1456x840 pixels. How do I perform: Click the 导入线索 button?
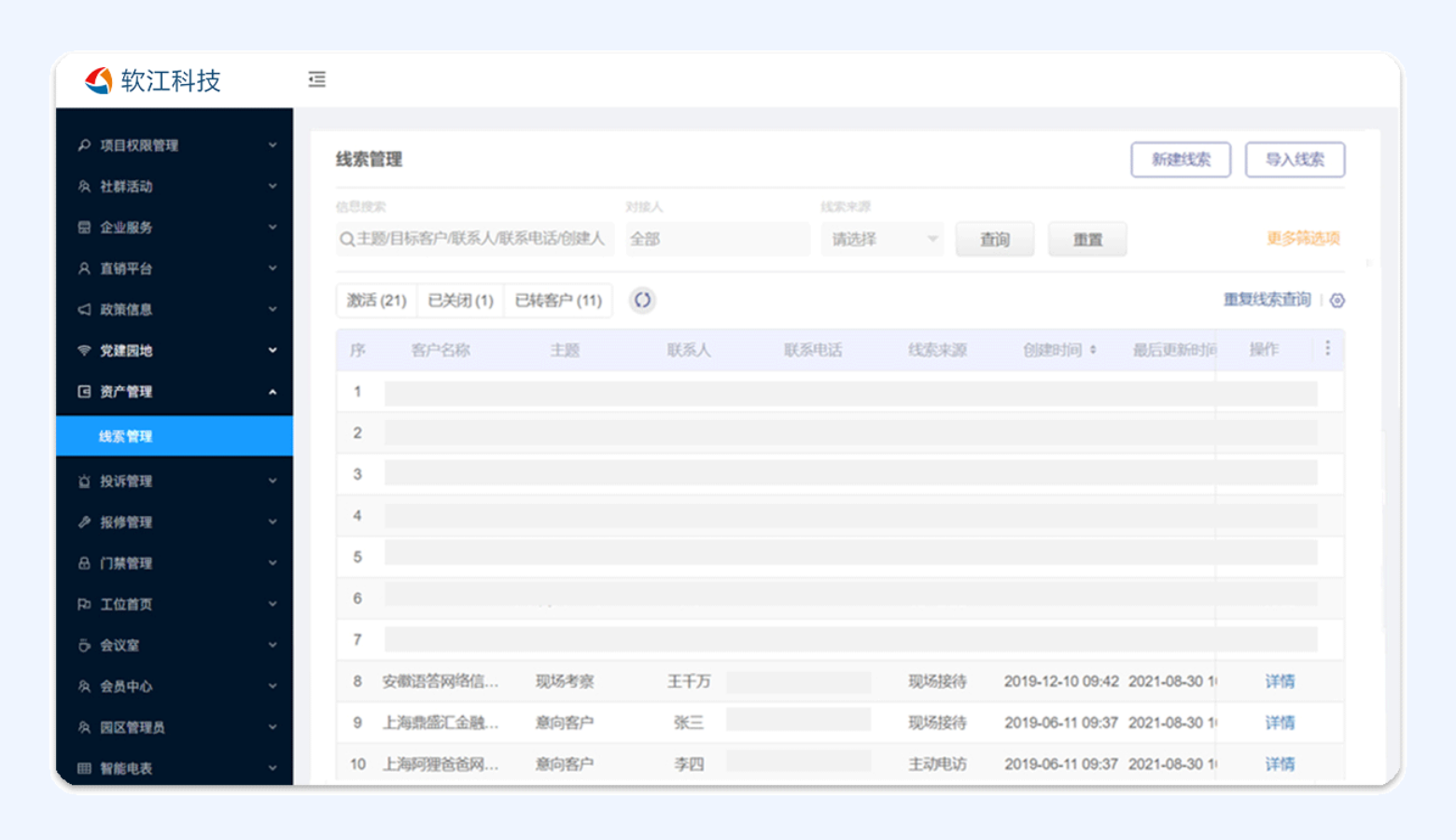click(1295, 160)
